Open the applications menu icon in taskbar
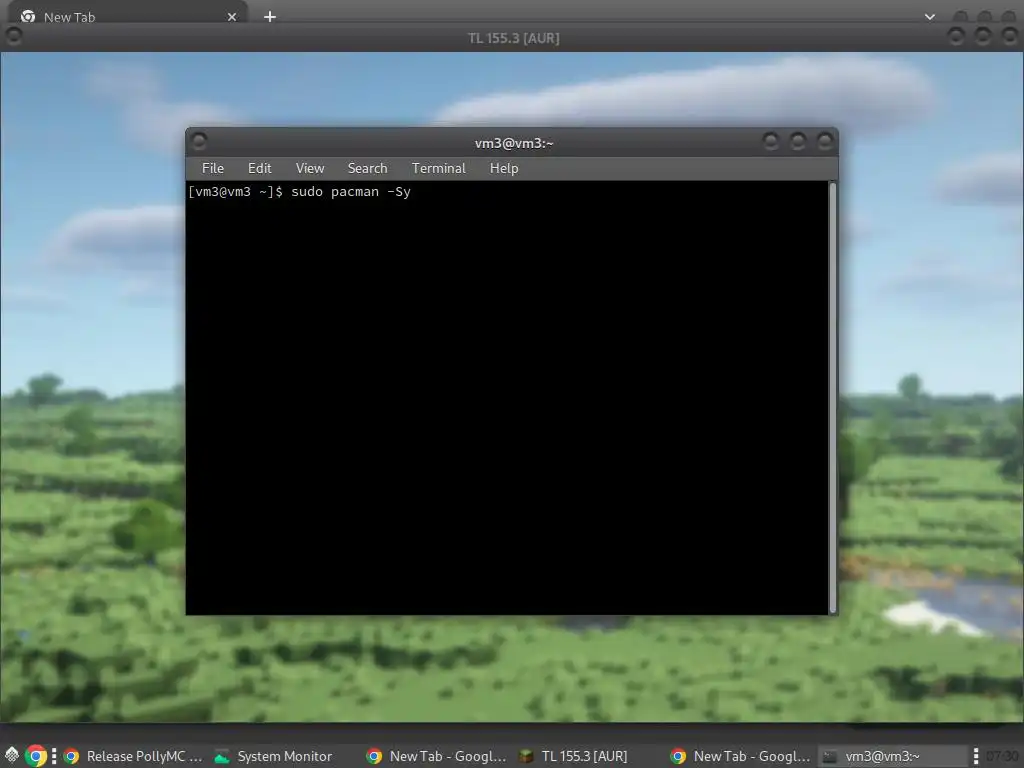The height and width of the screenshot is (768, 1024). pos(12,756)
